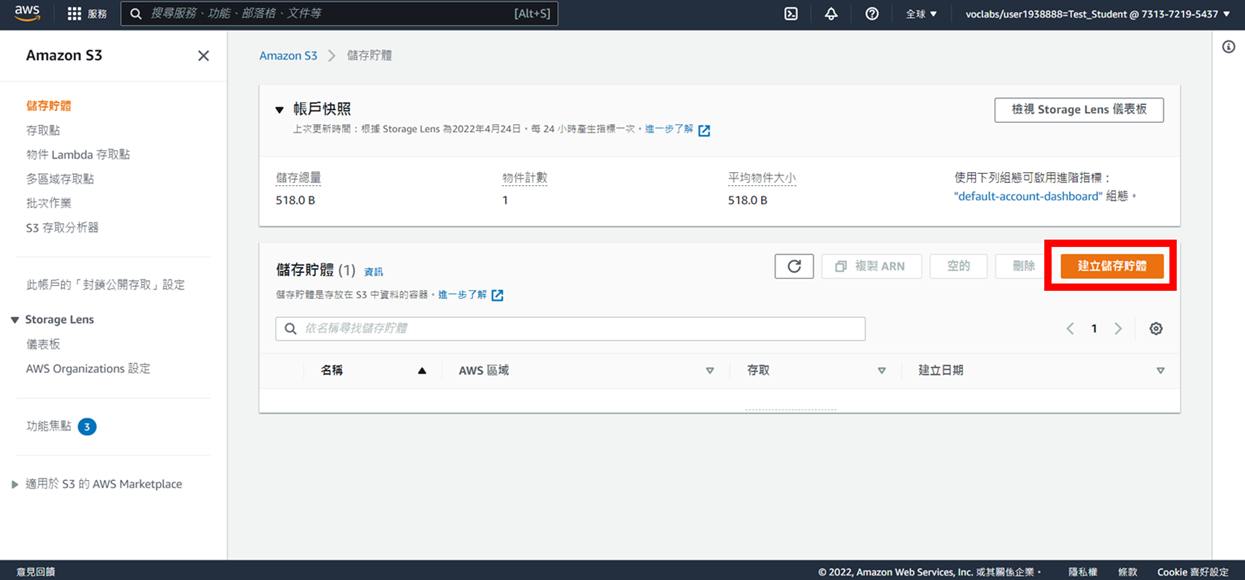Click page number 1 in pagination
The height and width of the screenshot is (580, 1245).
1094,329
